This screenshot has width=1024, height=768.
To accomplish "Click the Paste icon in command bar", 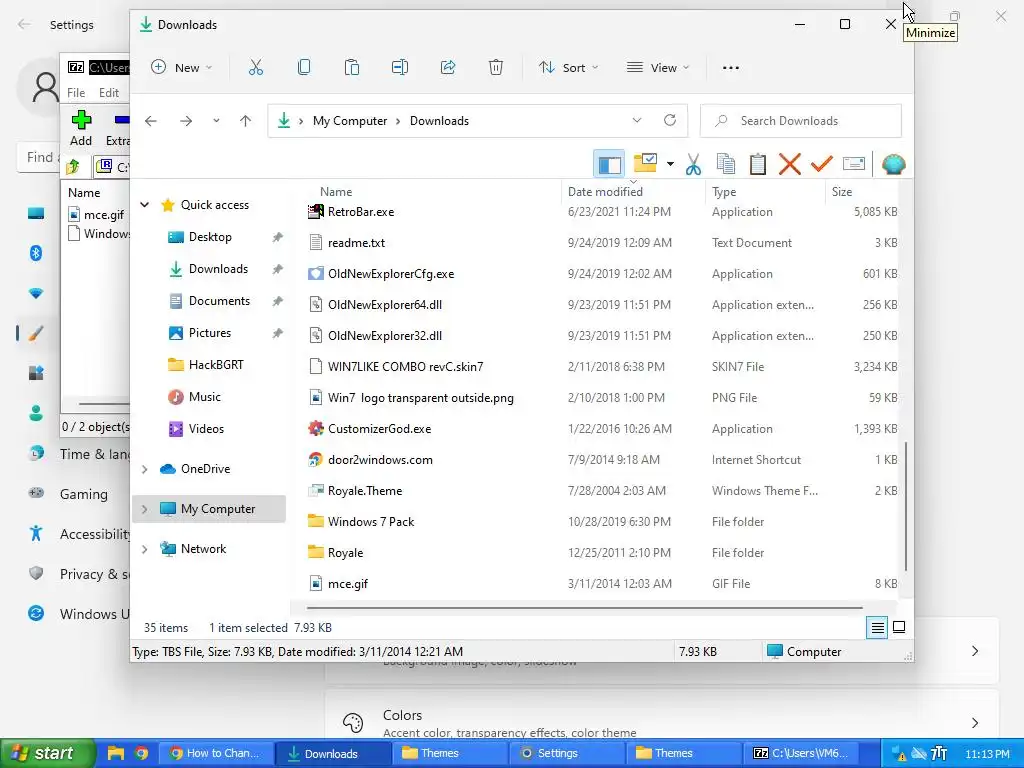I will point(351,67).
